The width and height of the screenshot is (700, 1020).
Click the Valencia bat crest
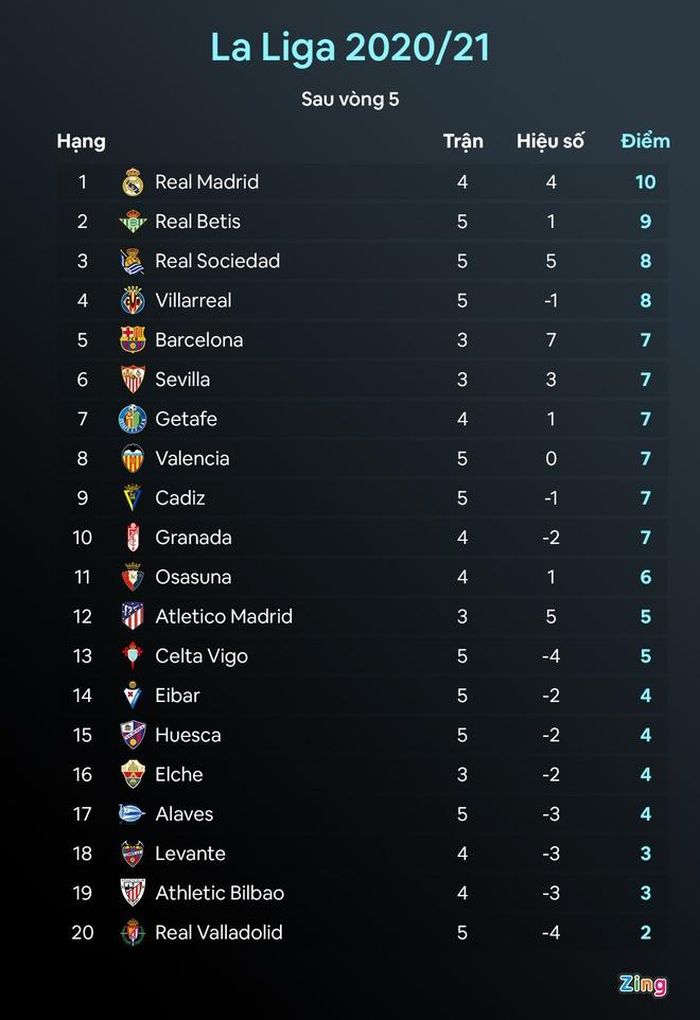[133, 458]
